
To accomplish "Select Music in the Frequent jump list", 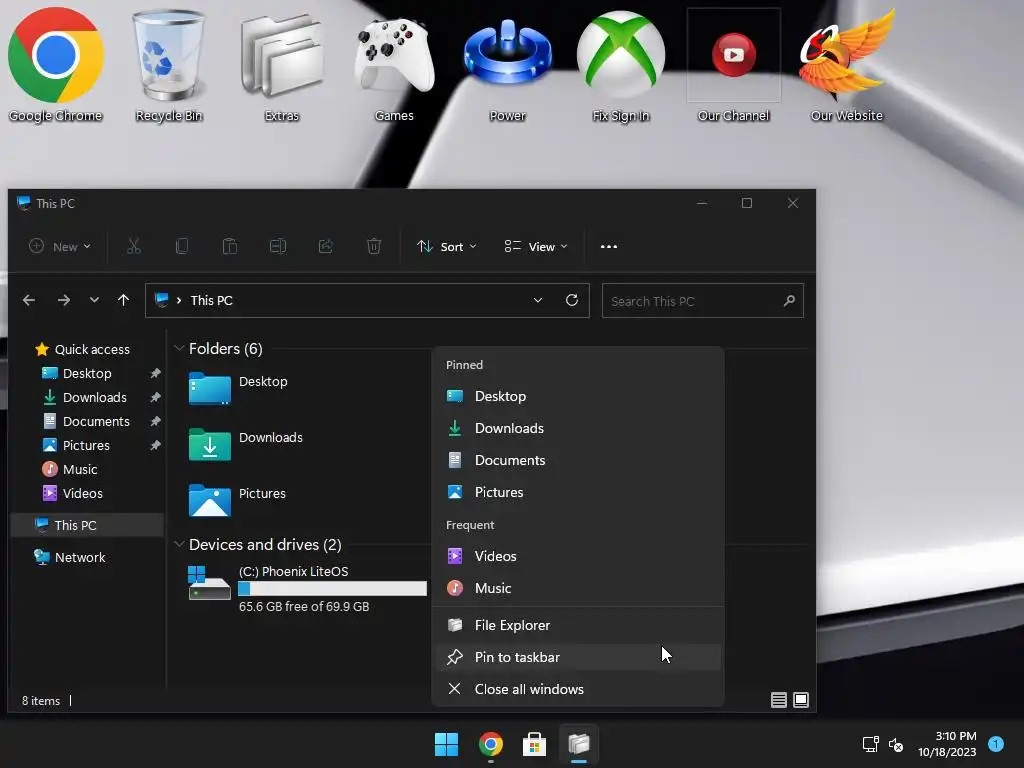I will 578,588.
